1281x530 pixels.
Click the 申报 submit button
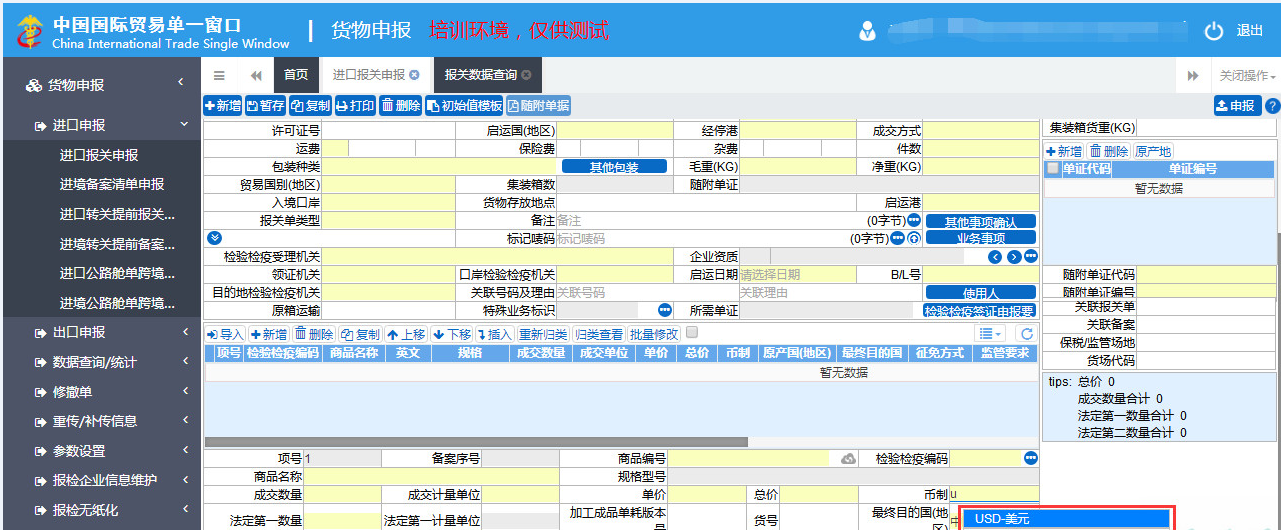(1237, 105)
